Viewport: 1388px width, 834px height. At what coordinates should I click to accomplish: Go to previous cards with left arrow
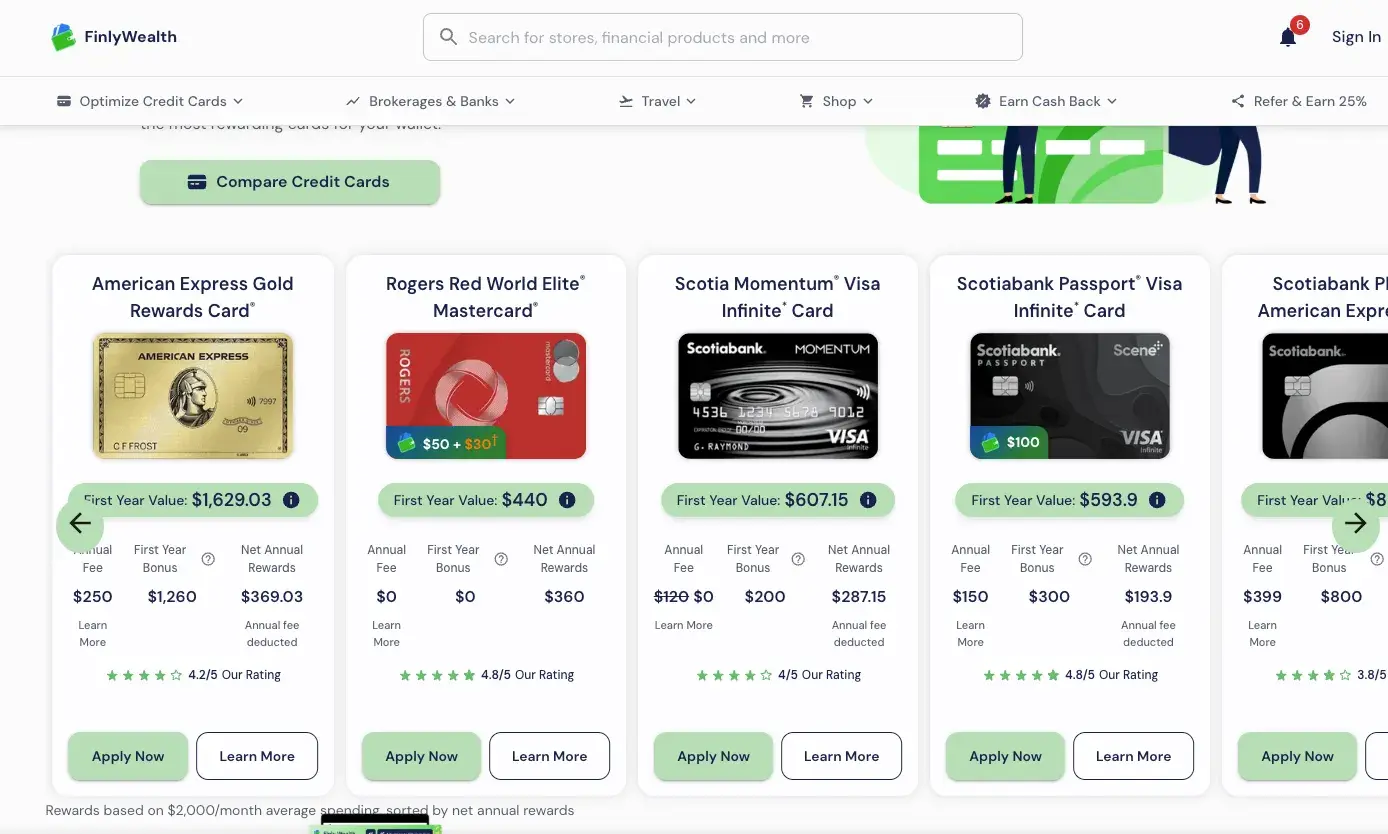click(x=80, y=523)
